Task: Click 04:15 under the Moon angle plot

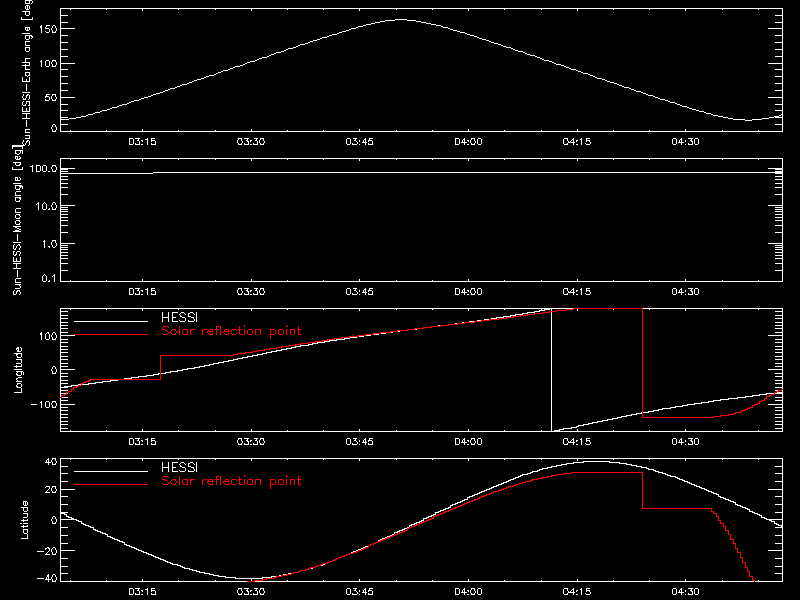Action: (x=577, y=292)
